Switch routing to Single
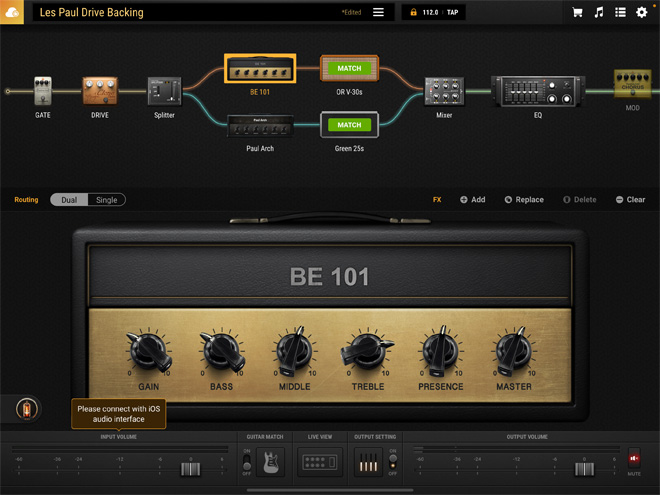 (106, 200)
